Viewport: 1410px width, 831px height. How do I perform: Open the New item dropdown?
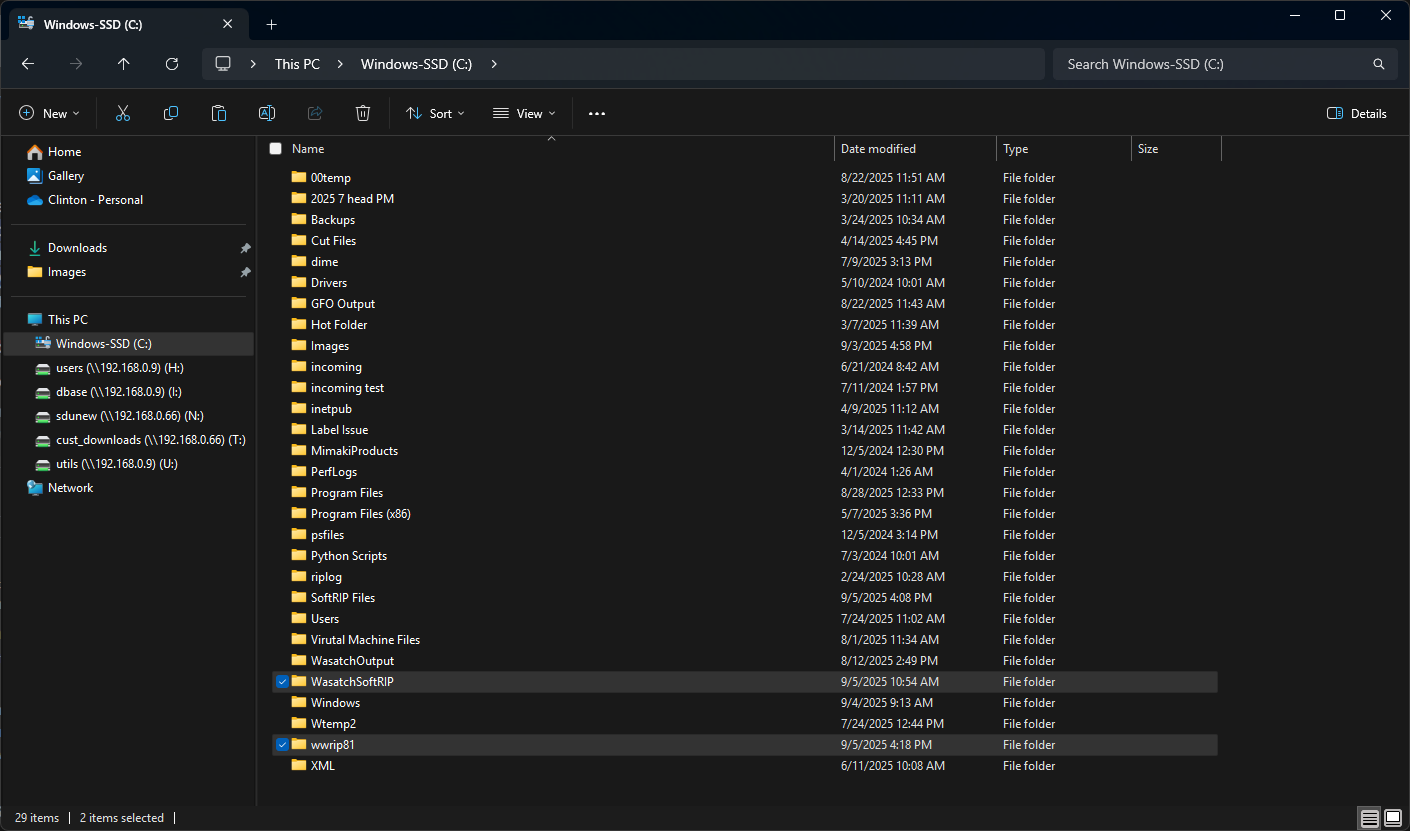point(49,114)
